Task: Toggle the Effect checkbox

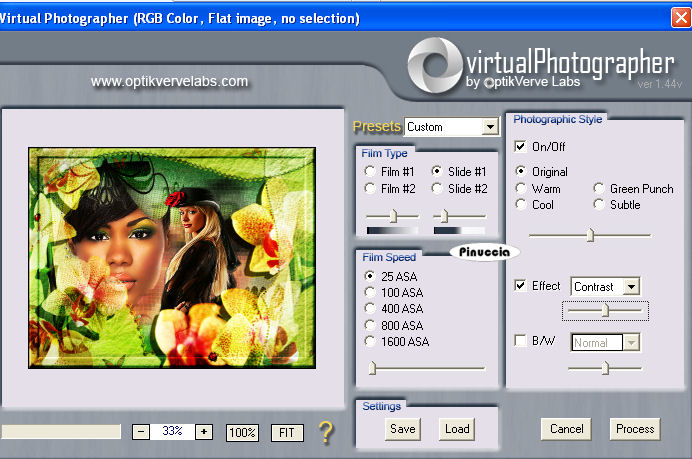Action: point(520,285)
